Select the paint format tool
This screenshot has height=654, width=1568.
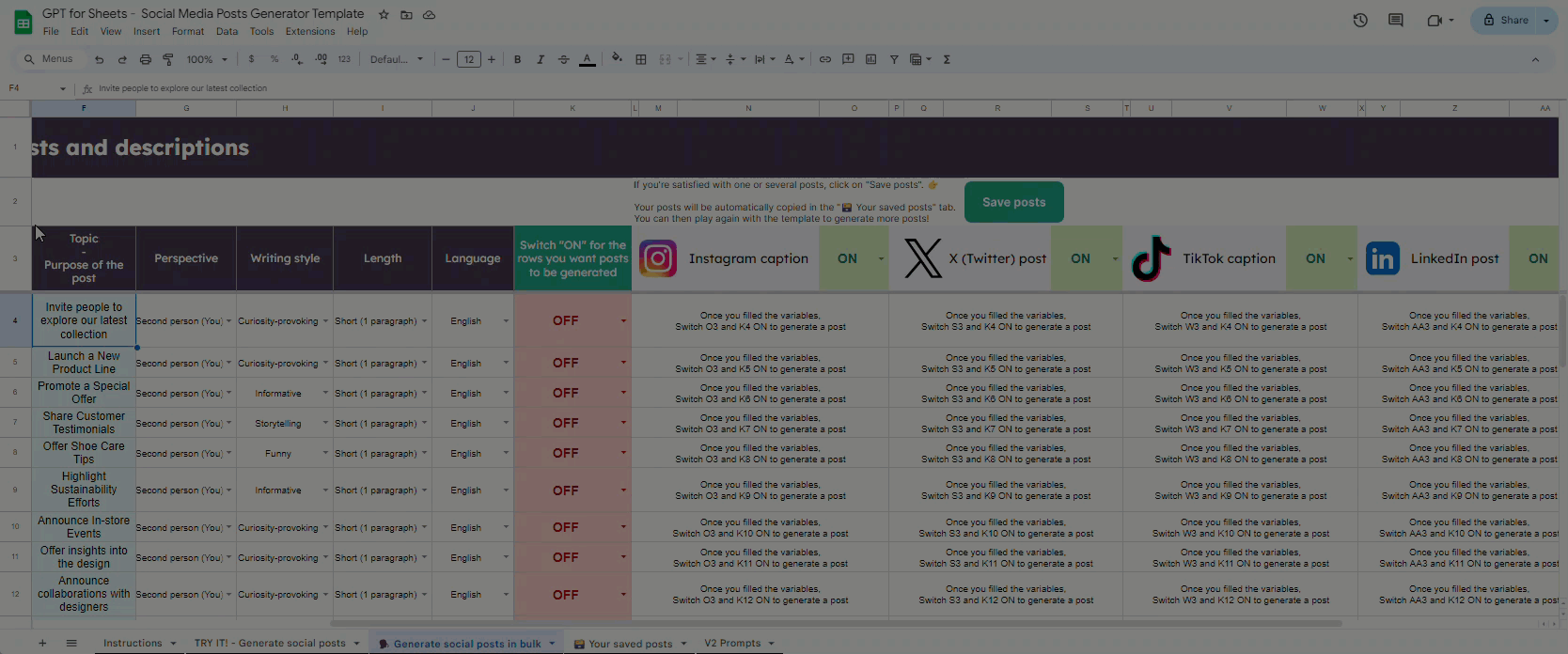pyautogui.click(x=168, y=59)
